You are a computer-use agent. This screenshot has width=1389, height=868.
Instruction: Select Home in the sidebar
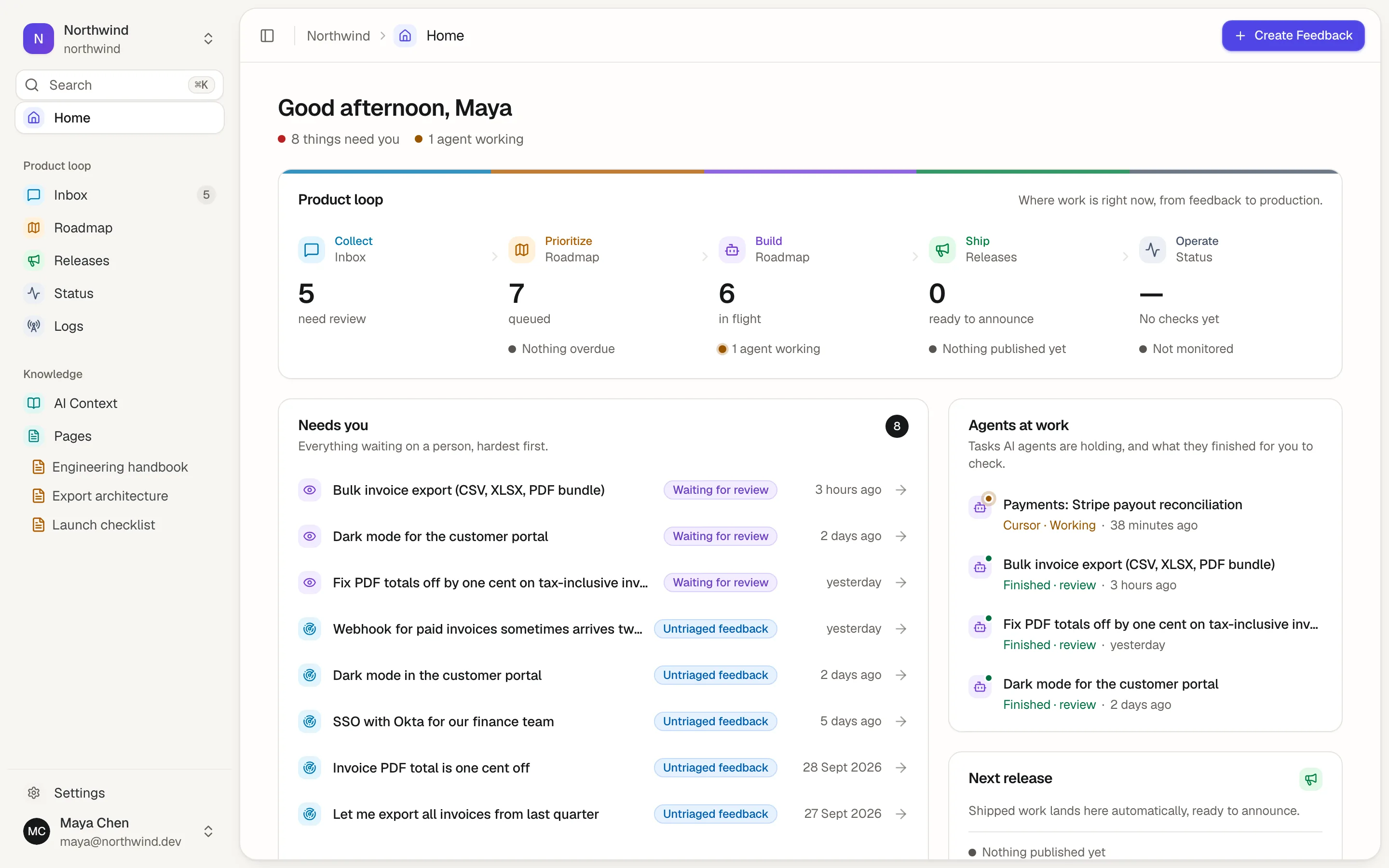(x=120, y=118)
